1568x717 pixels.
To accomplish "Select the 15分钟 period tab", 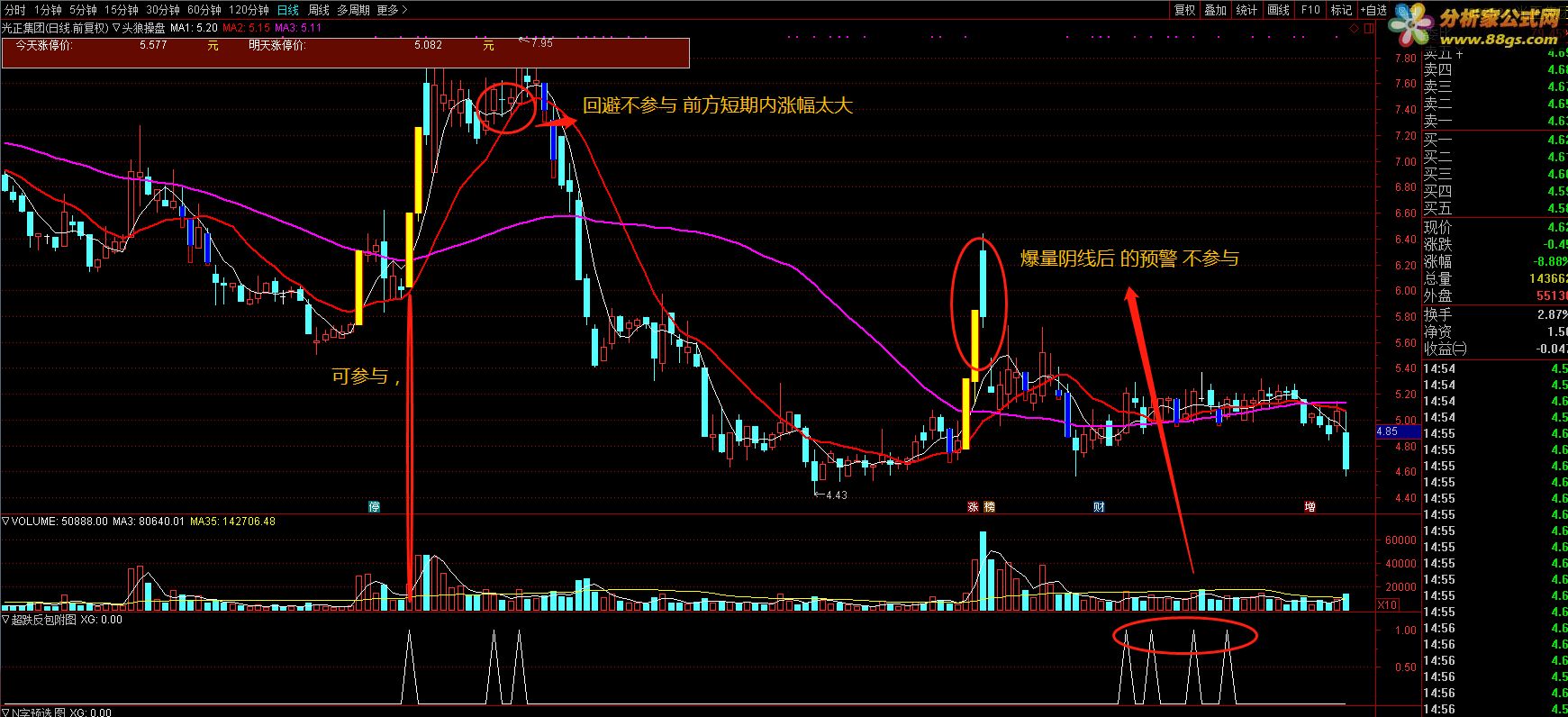I will 122,10.
